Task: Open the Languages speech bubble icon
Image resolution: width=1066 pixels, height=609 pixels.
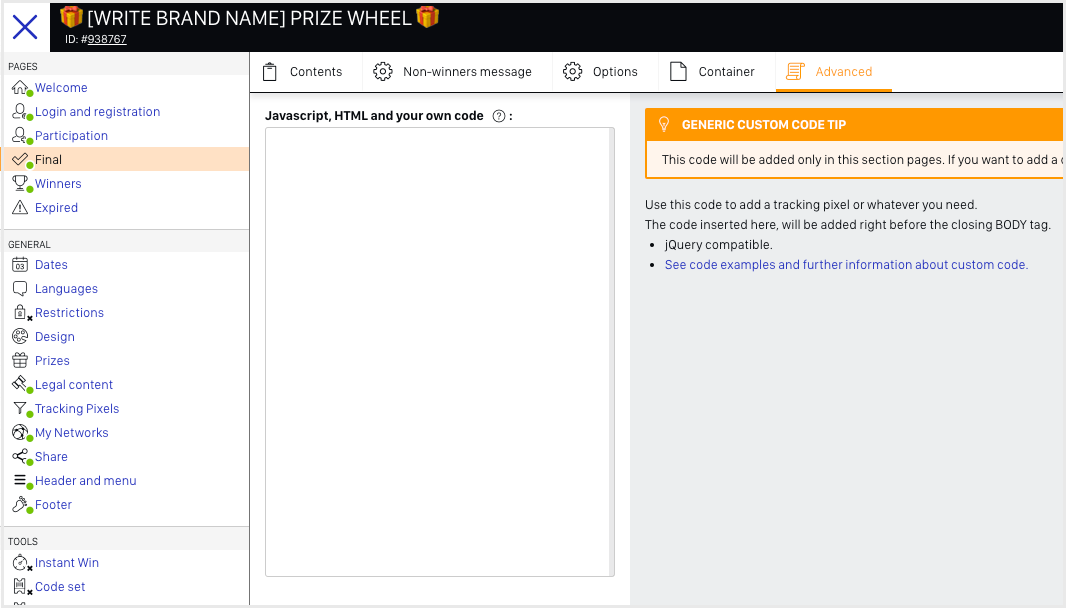Action: point(22,288)
